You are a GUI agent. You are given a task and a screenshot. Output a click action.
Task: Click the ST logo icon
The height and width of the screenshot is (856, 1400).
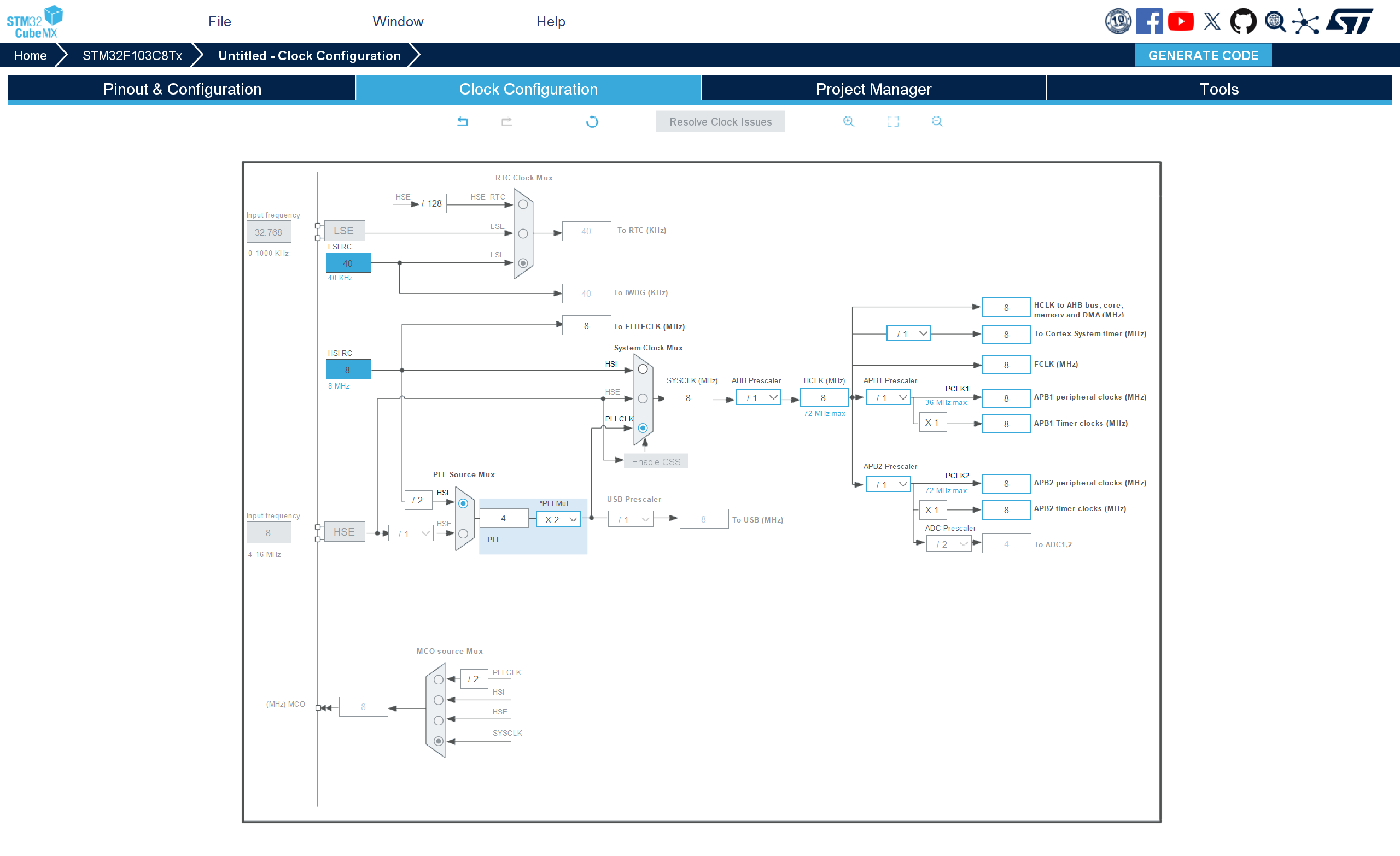click(1350, 21)
